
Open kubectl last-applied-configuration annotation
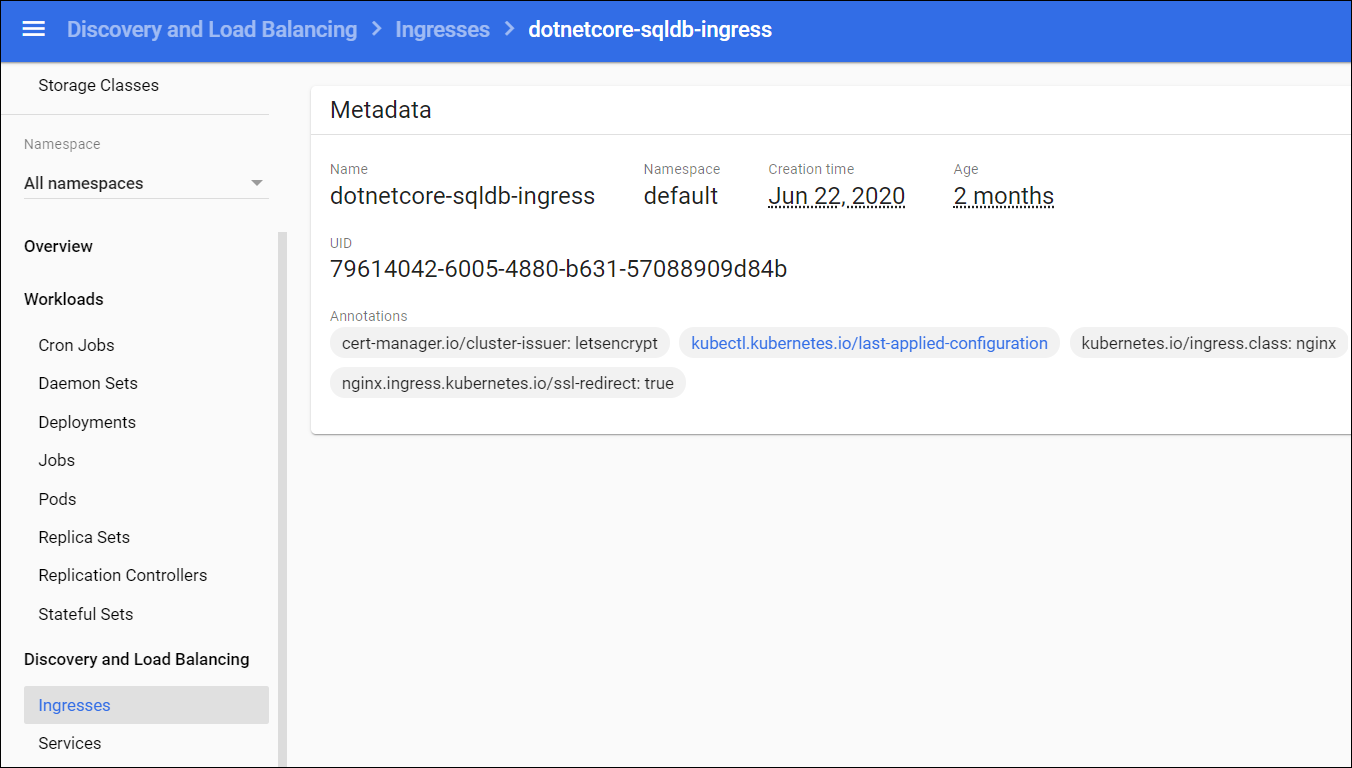869,343
